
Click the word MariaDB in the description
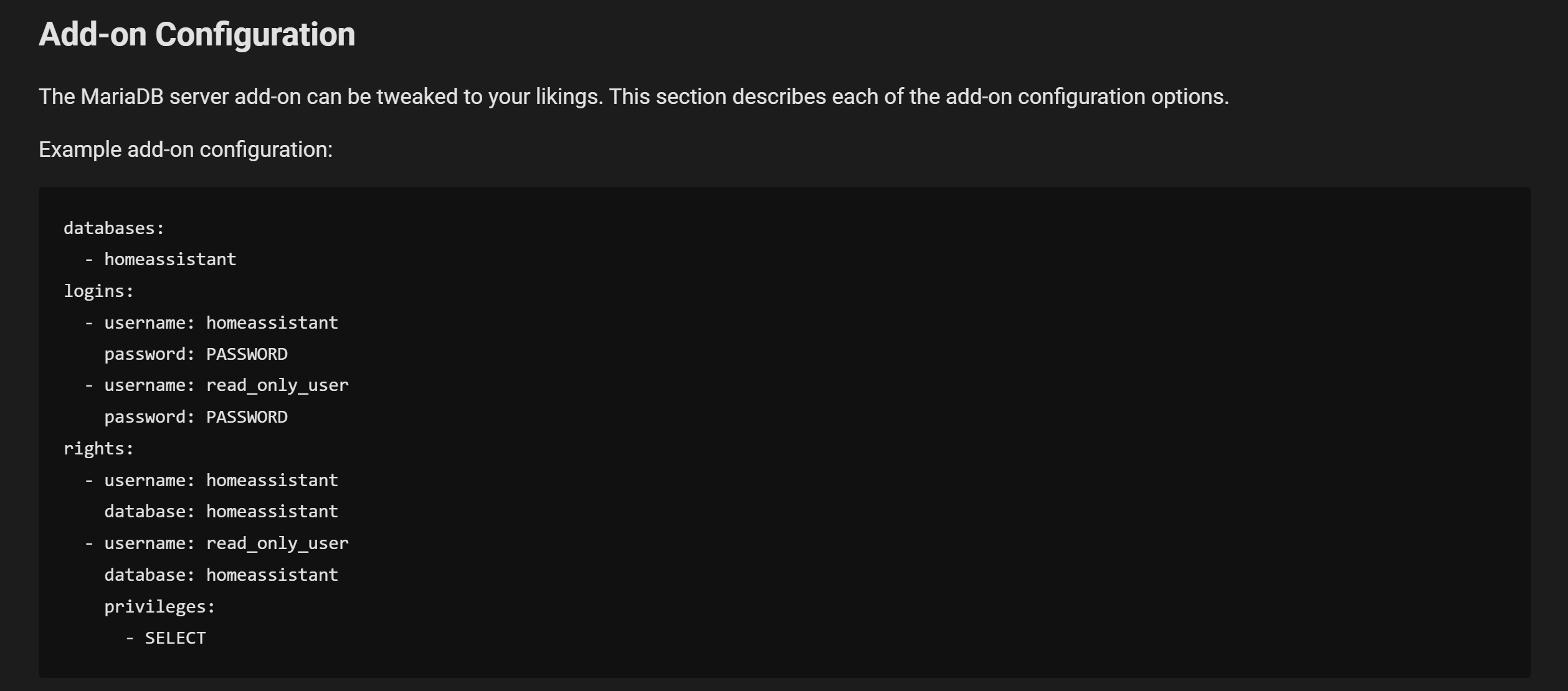click(122, 96)
